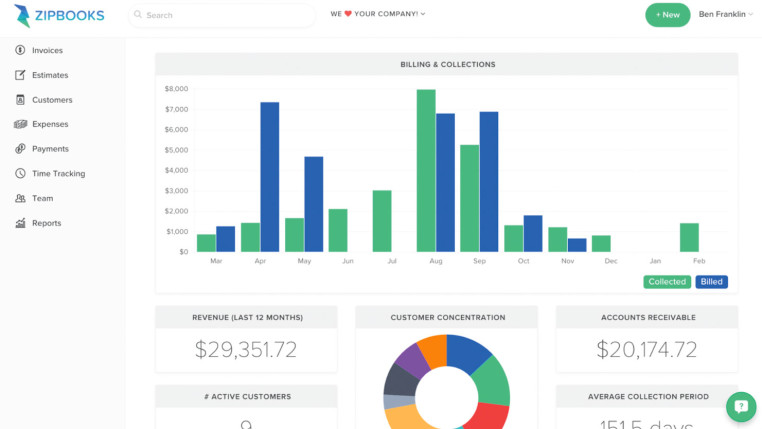Open the We Love Your Company dropdown

(x=378, y=14)
